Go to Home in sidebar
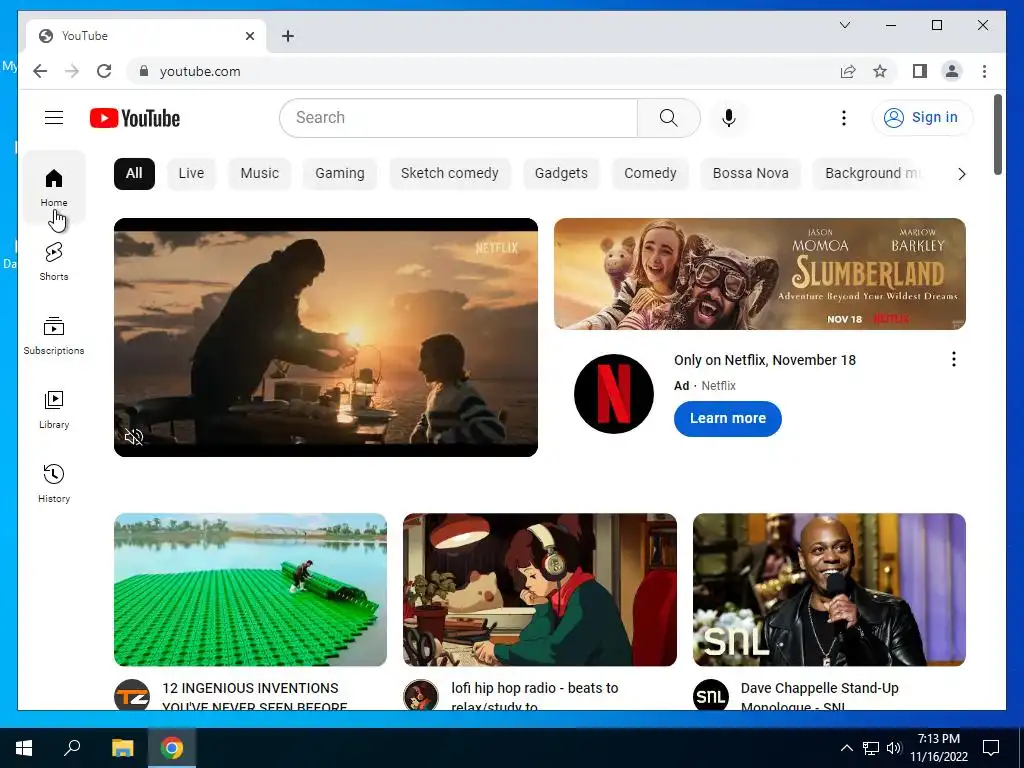The height and width of the screenshot is (768, 1024). (x=54, y=187)
